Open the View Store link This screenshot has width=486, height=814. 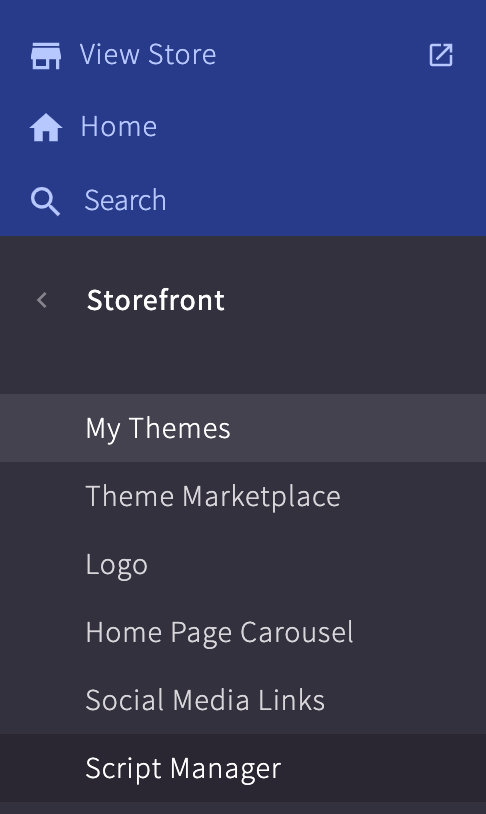pyautogui.click(x=147, y=55)
